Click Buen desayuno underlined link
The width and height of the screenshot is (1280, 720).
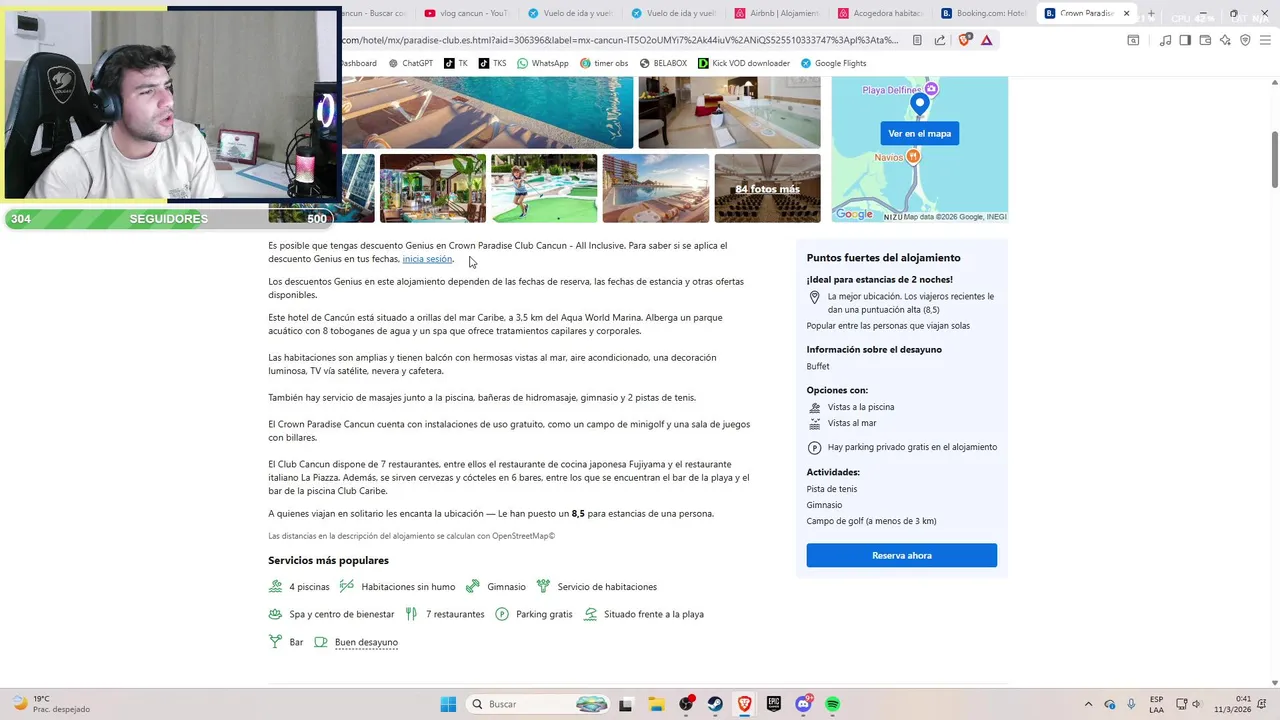point(366,642)
